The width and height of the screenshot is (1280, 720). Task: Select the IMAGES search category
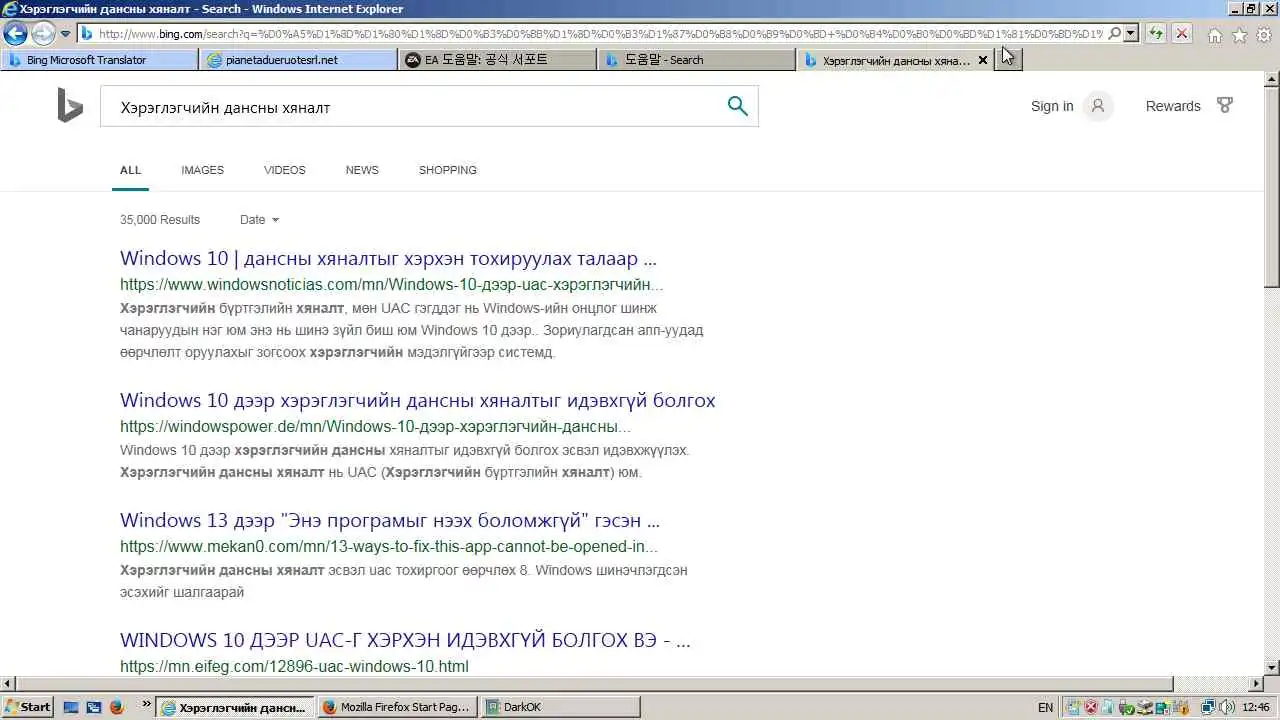point(203,170)
